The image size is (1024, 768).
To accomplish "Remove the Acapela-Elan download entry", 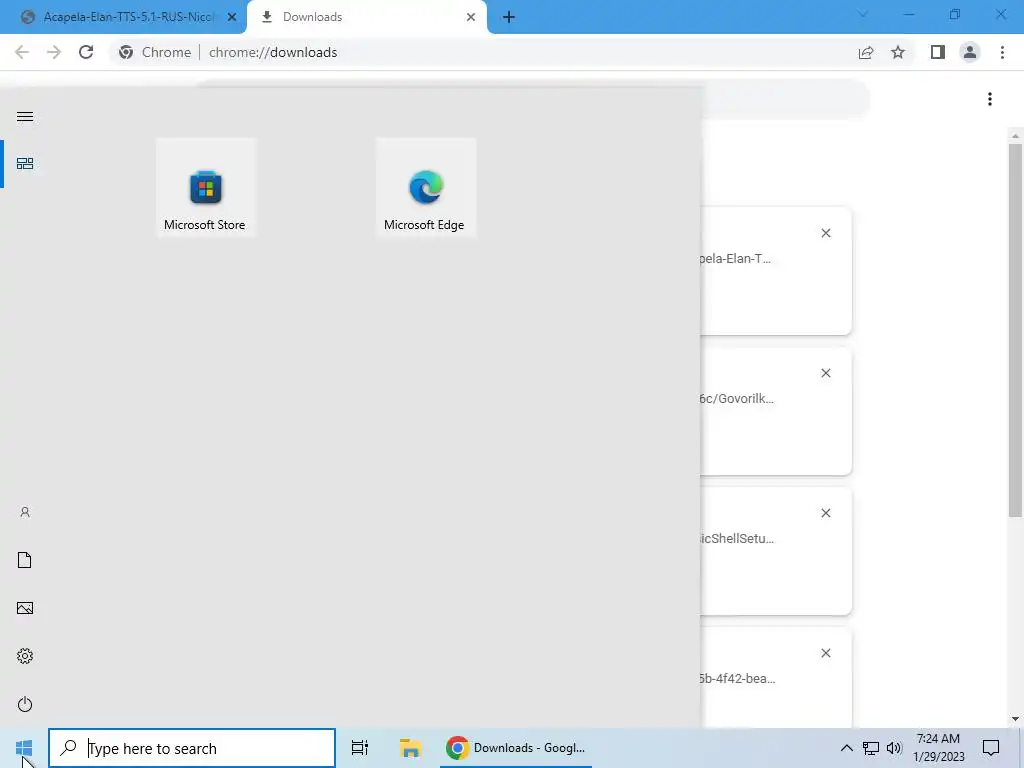I will (825, 233).
